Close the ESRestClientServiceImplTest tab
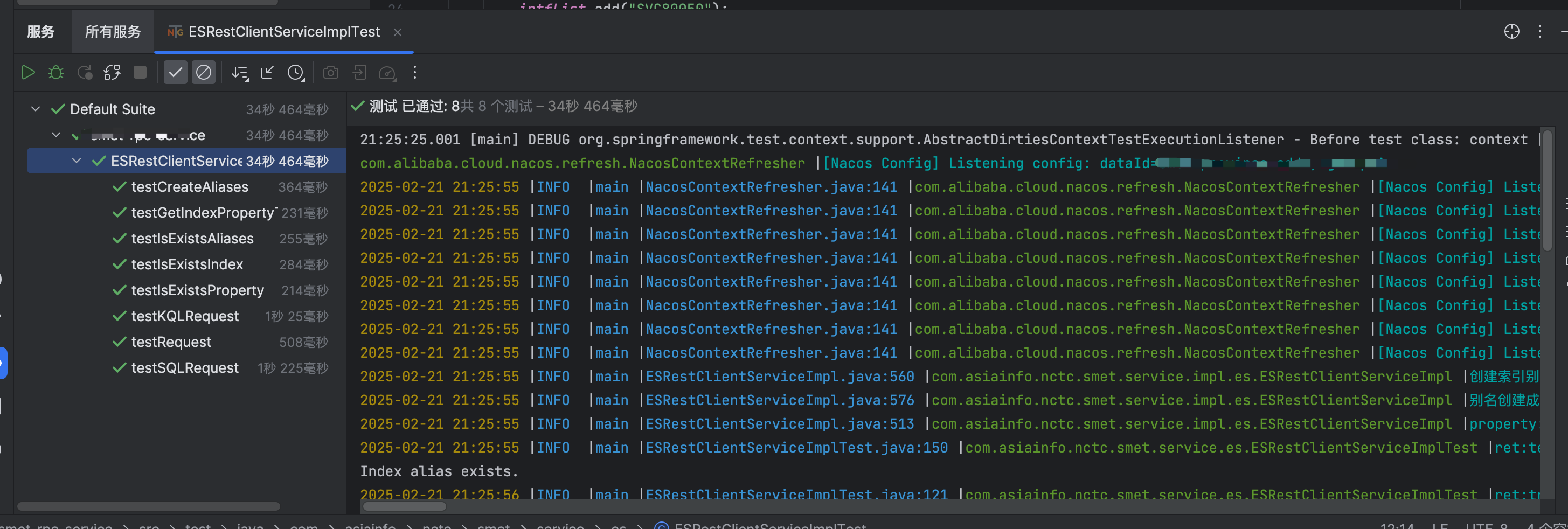The image size is (1568, 529). coord(398,32)
